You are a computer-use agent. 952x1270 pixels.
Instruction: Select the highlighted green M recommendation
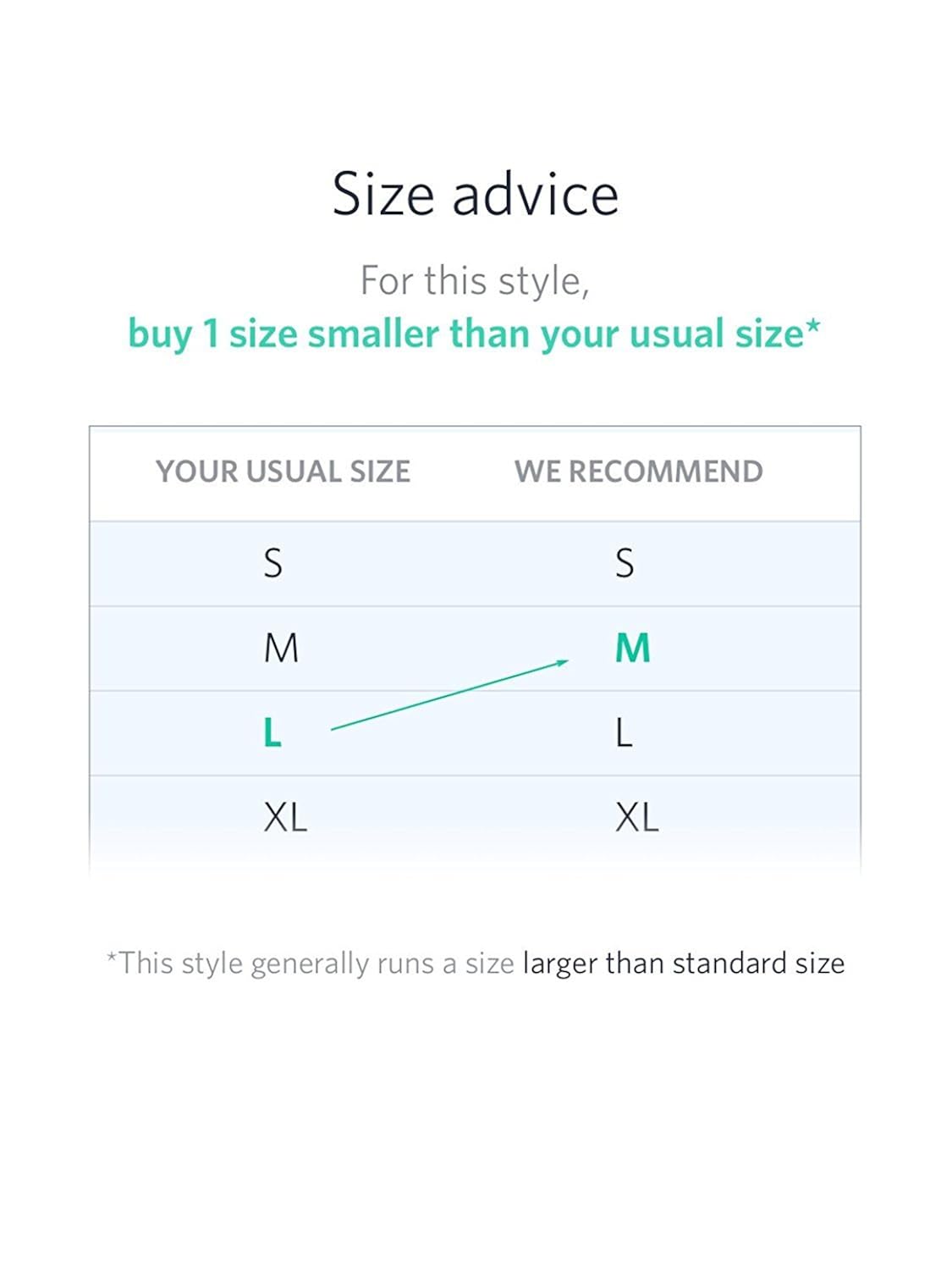point(632,649)
